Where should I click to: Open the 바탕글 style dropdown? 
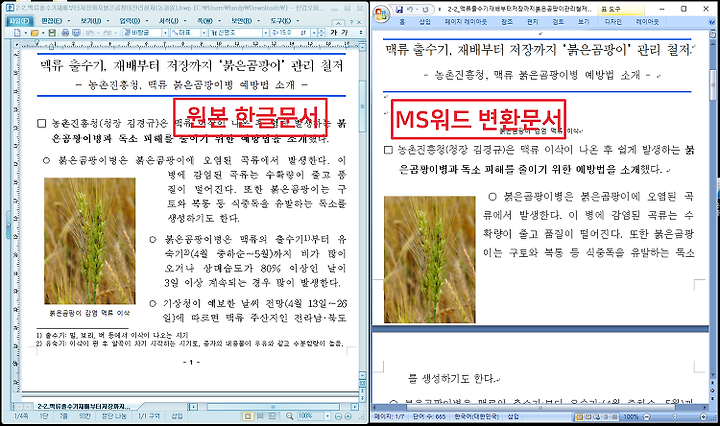(165, 33)
